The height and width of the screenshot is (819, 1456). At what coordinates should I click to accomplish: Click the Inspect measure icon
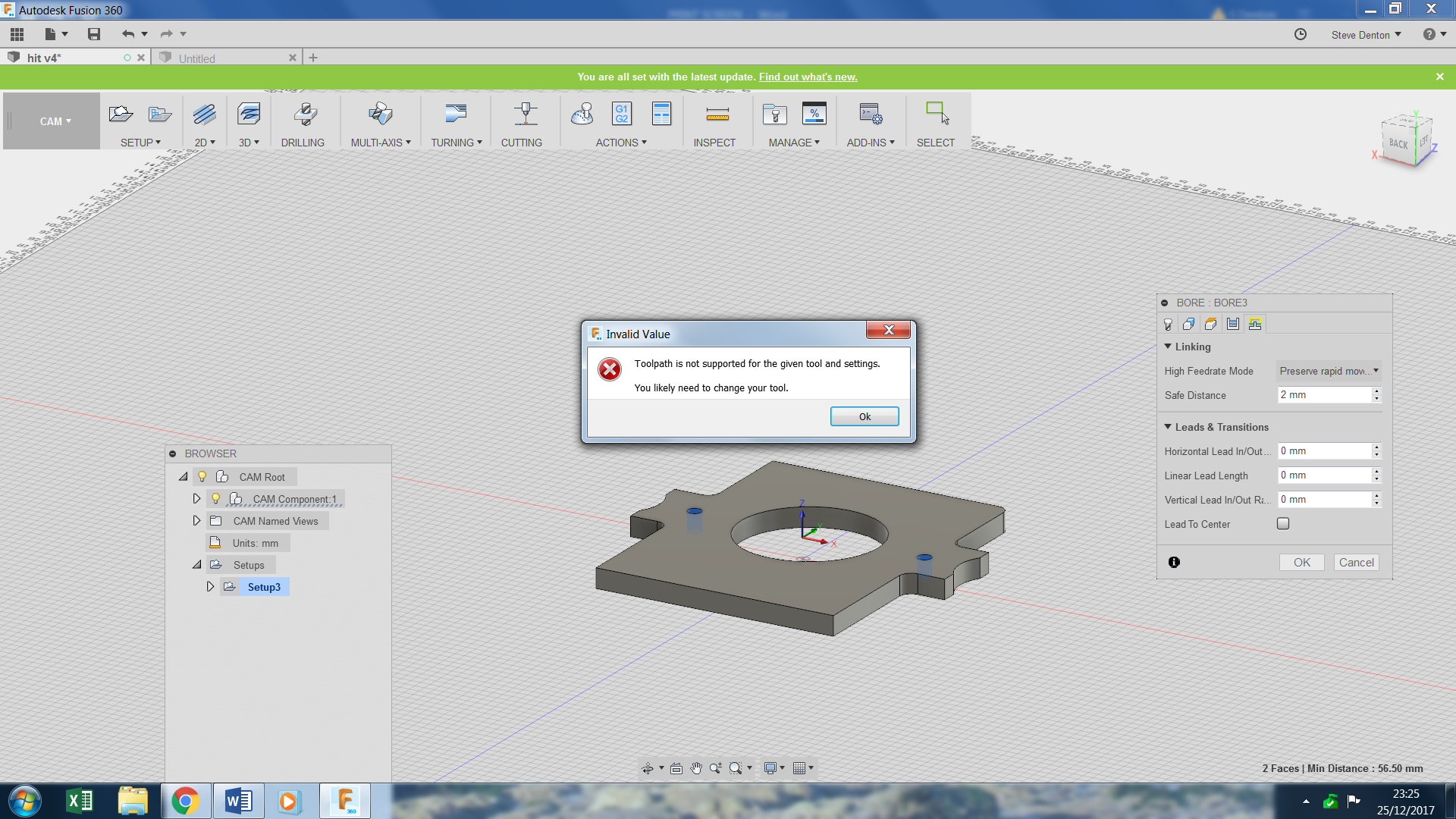[717, 115]
